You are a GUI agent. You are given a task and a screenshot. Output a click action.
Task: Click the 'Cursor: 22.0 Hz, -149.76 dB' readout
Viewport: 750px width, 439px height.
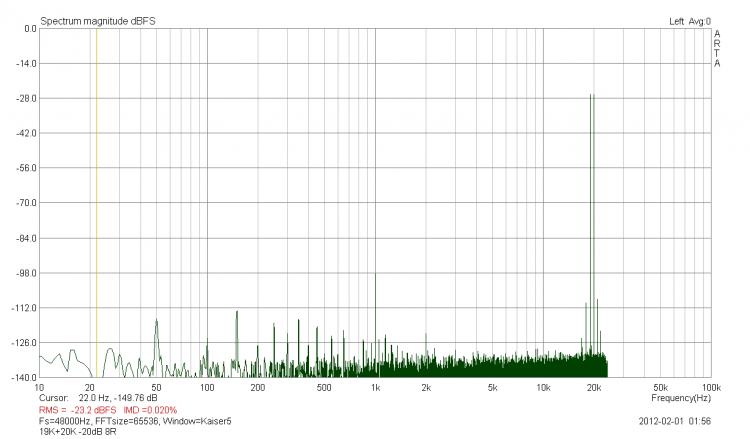[98, 398]
